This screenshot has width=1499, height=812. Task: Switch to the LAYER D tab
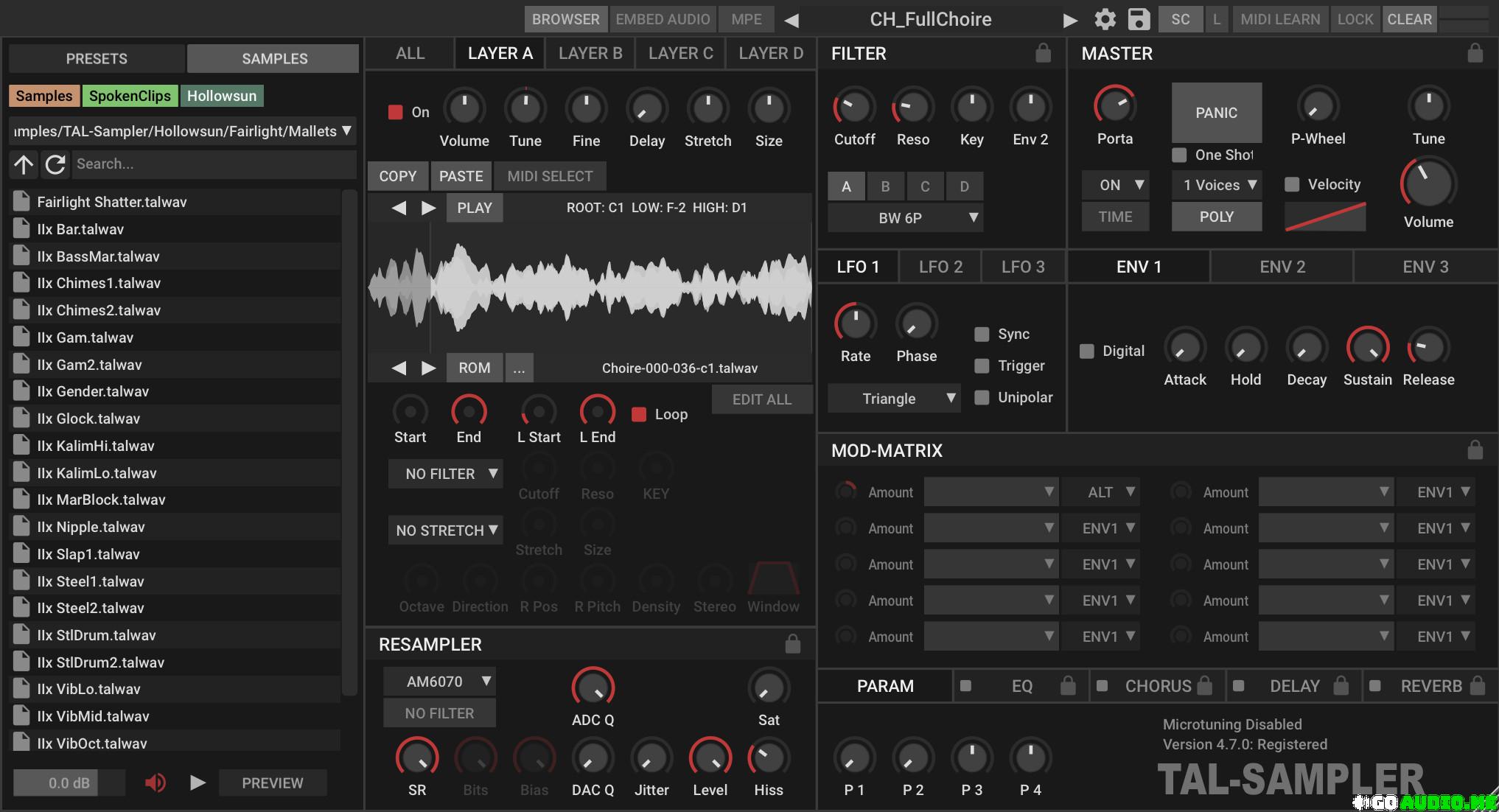[x=771, y=53]
